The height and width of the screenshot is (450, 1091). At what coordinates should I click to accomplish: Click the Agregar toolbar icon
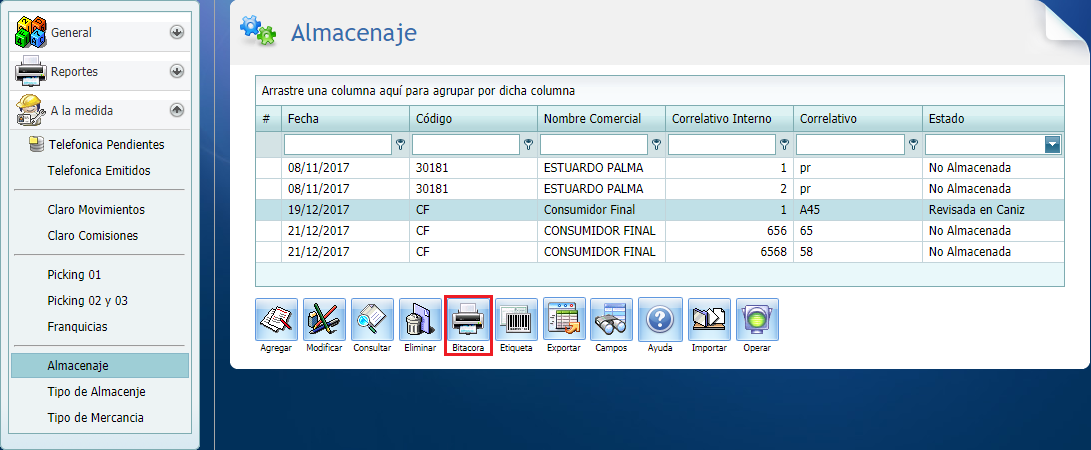pos(276,320)
